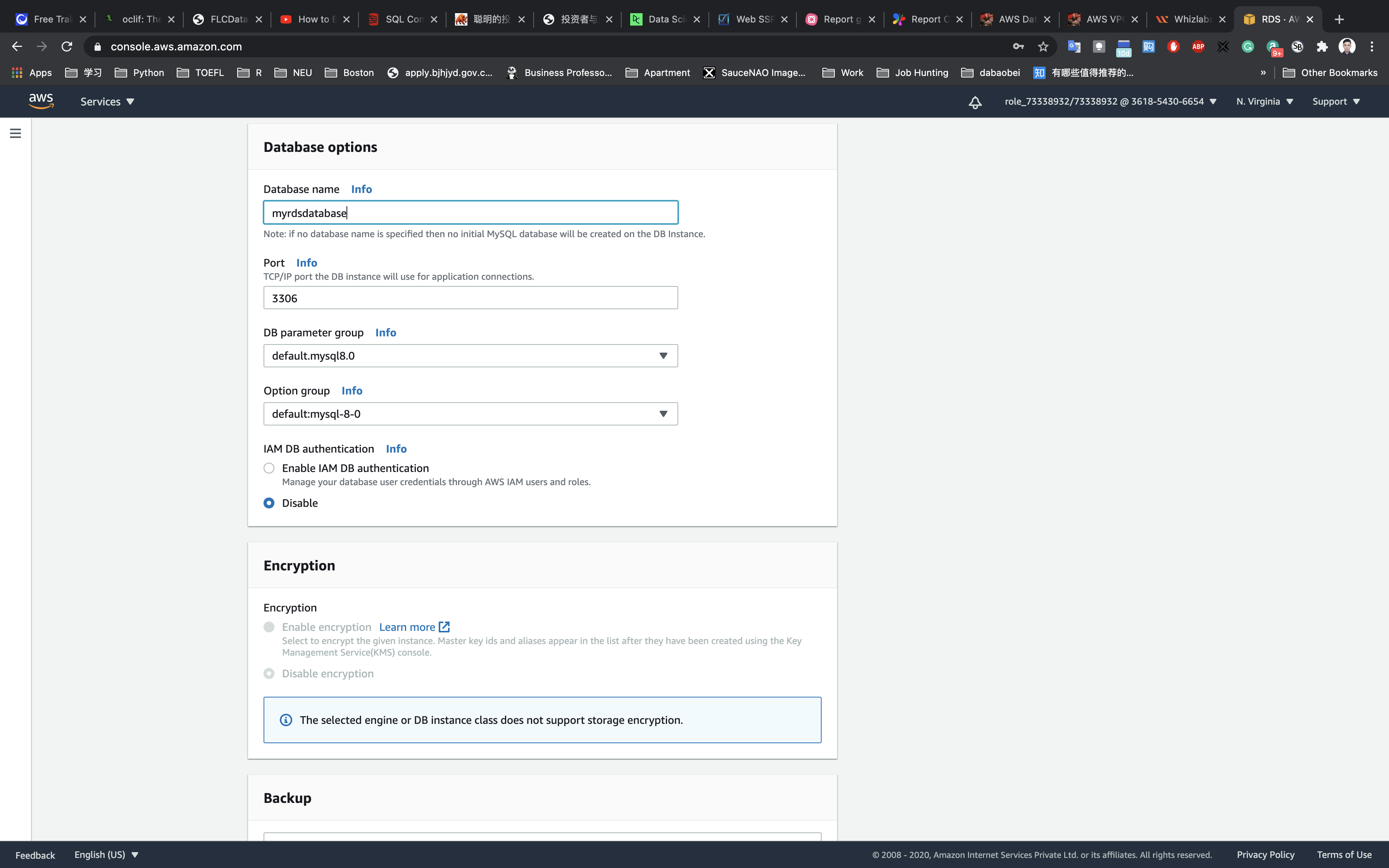This screenshot has width=1389, height=868.
Task: Select Enable IAM DB authentication
Action: (x=269, y=468)
